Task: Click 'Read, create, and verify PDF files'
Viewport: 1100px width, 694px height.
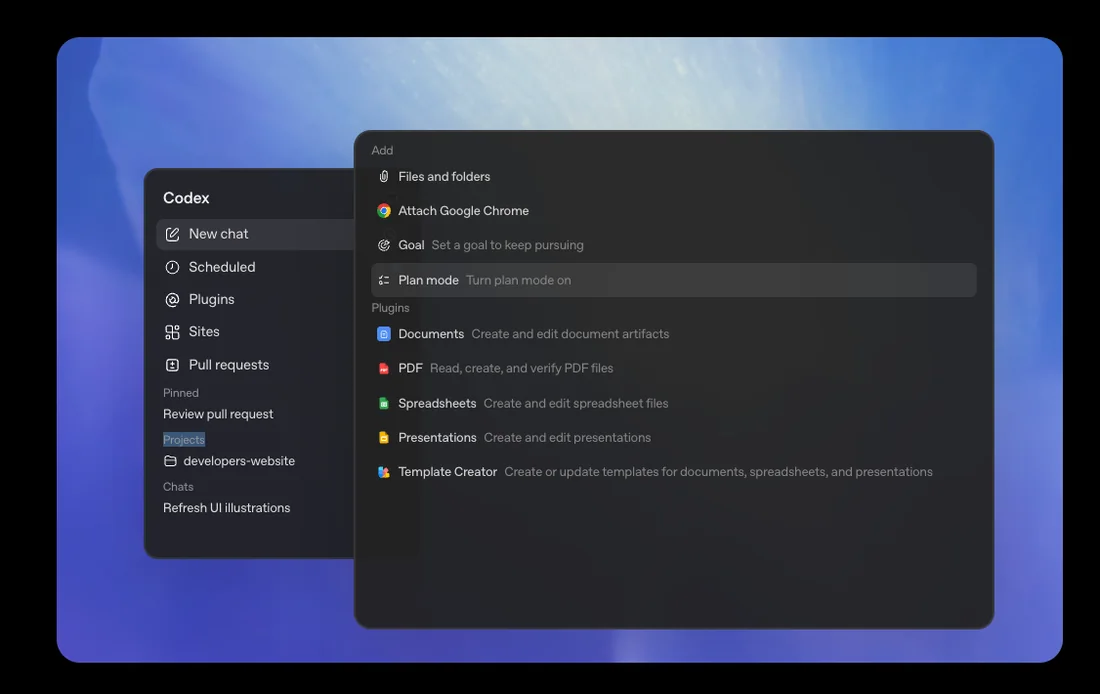Action: coord(521,368)
